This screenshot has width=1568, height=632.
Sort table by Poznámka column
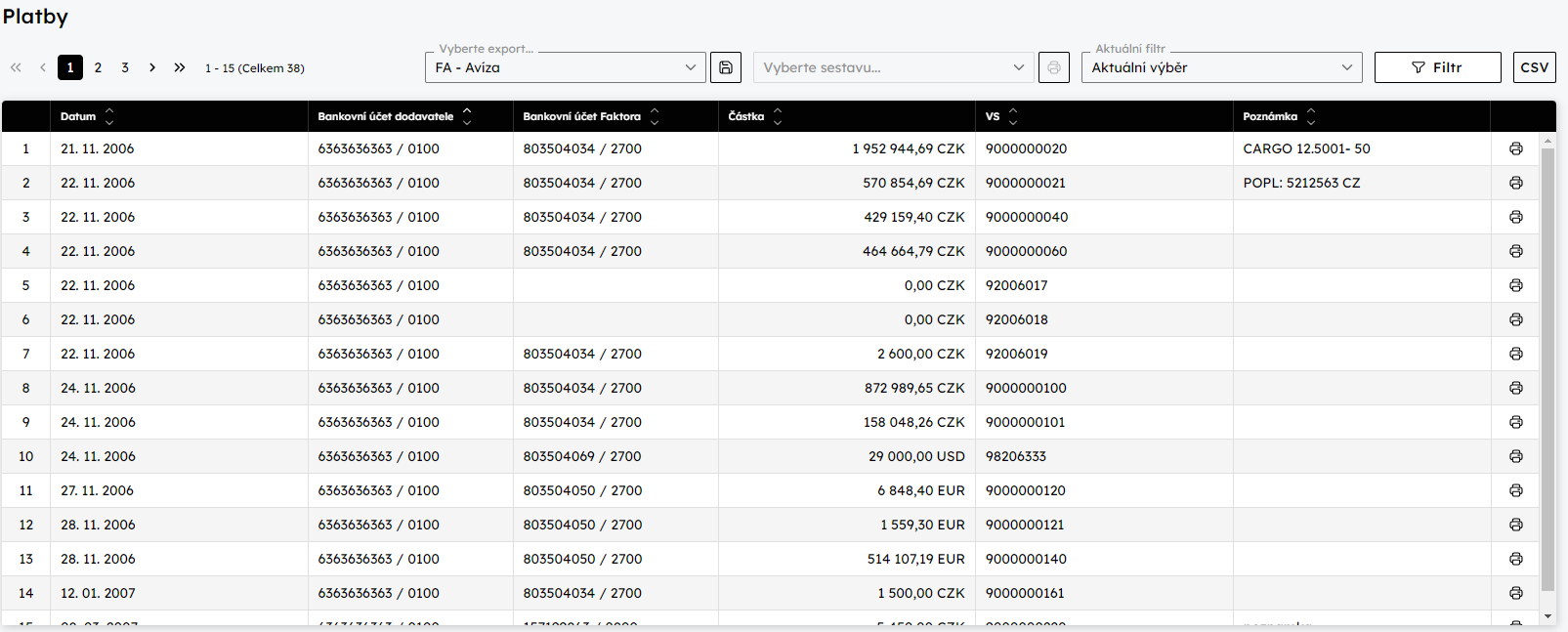coord(1311,116)
